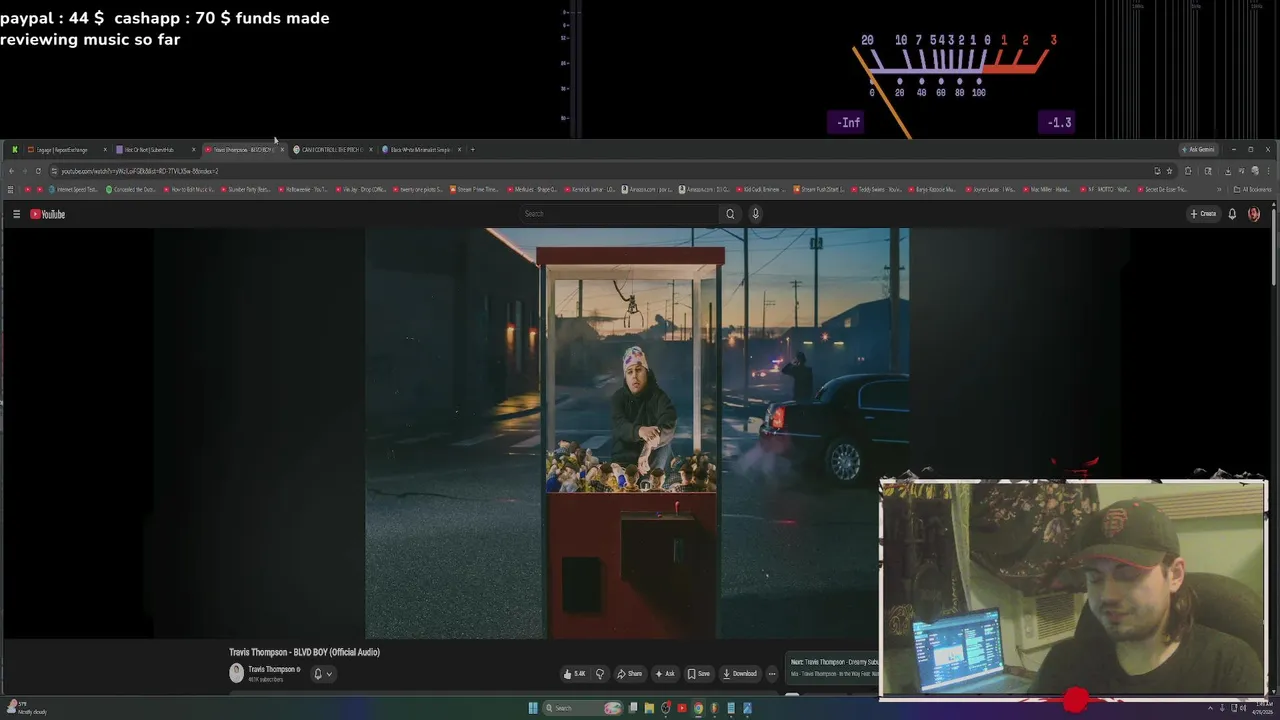The image size is (1280, 720).
Task: Open Chrome from the taskbar
Action: pos(698,708)
